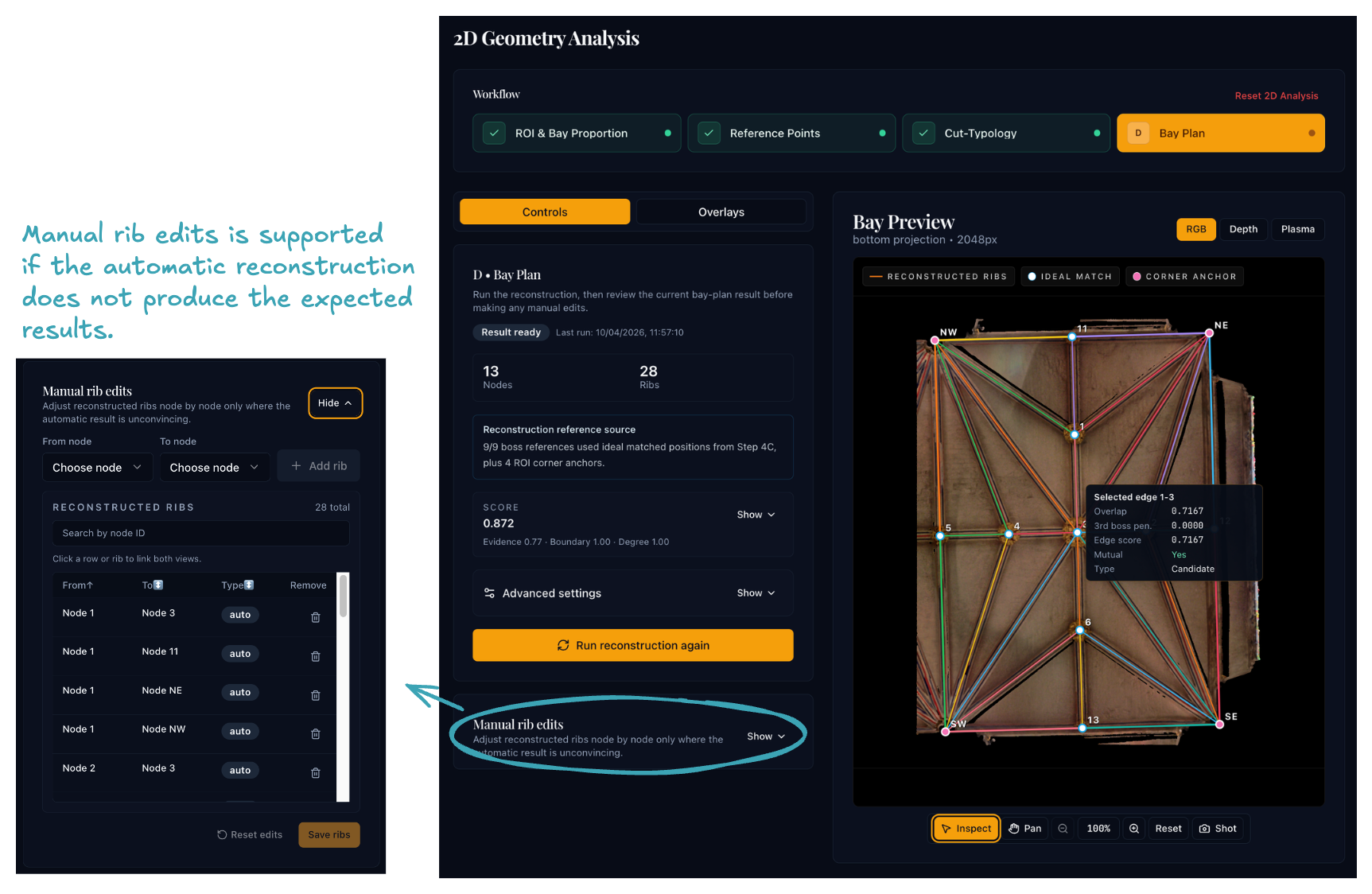This screenshot has height=894, width=1372.
Task: Toggle the Corner Anchor legend overlay
Action: (1184, 277)
